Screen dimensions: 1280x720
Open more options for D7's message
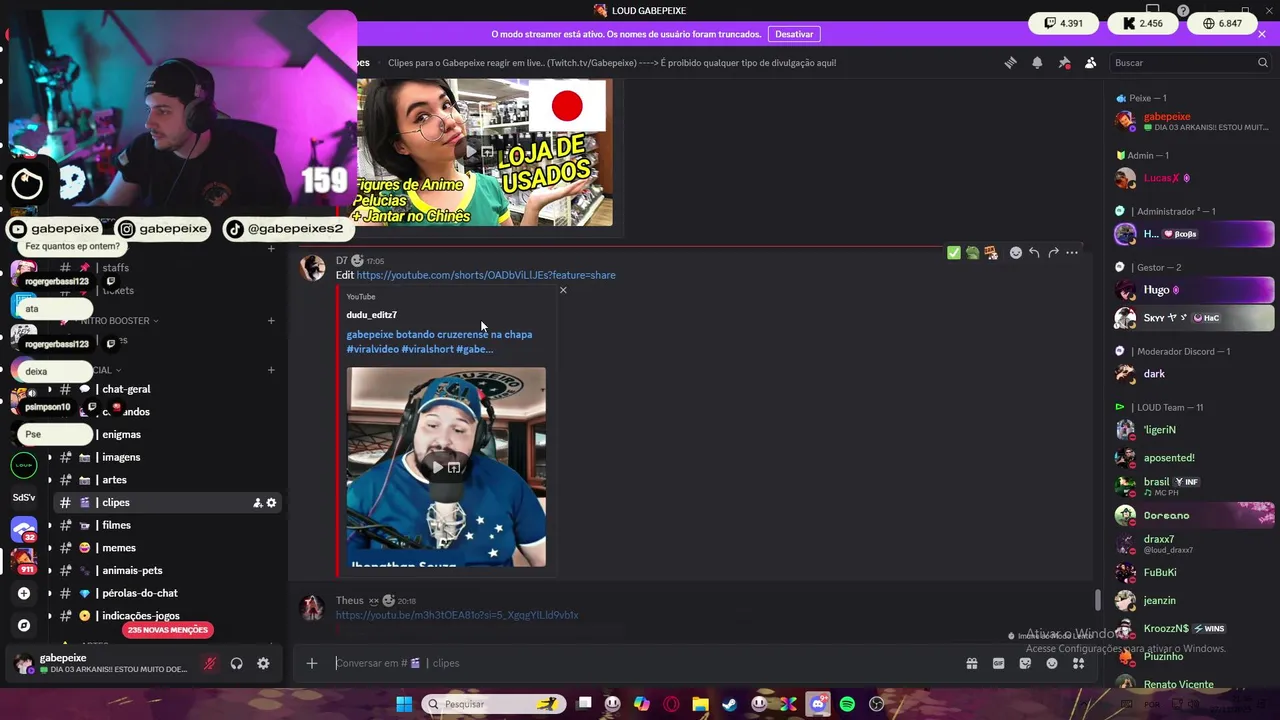tap(1072, 253)
